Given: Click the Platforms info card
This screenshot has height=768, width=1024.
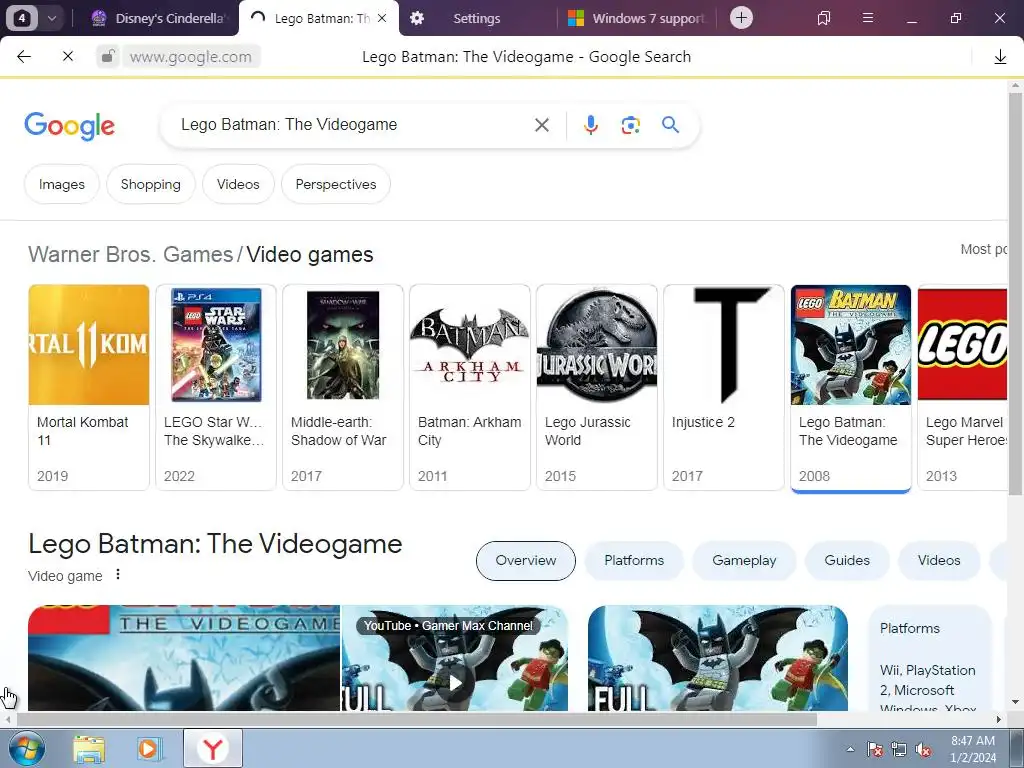Looking at the screenshot, I should coord(931,658).
